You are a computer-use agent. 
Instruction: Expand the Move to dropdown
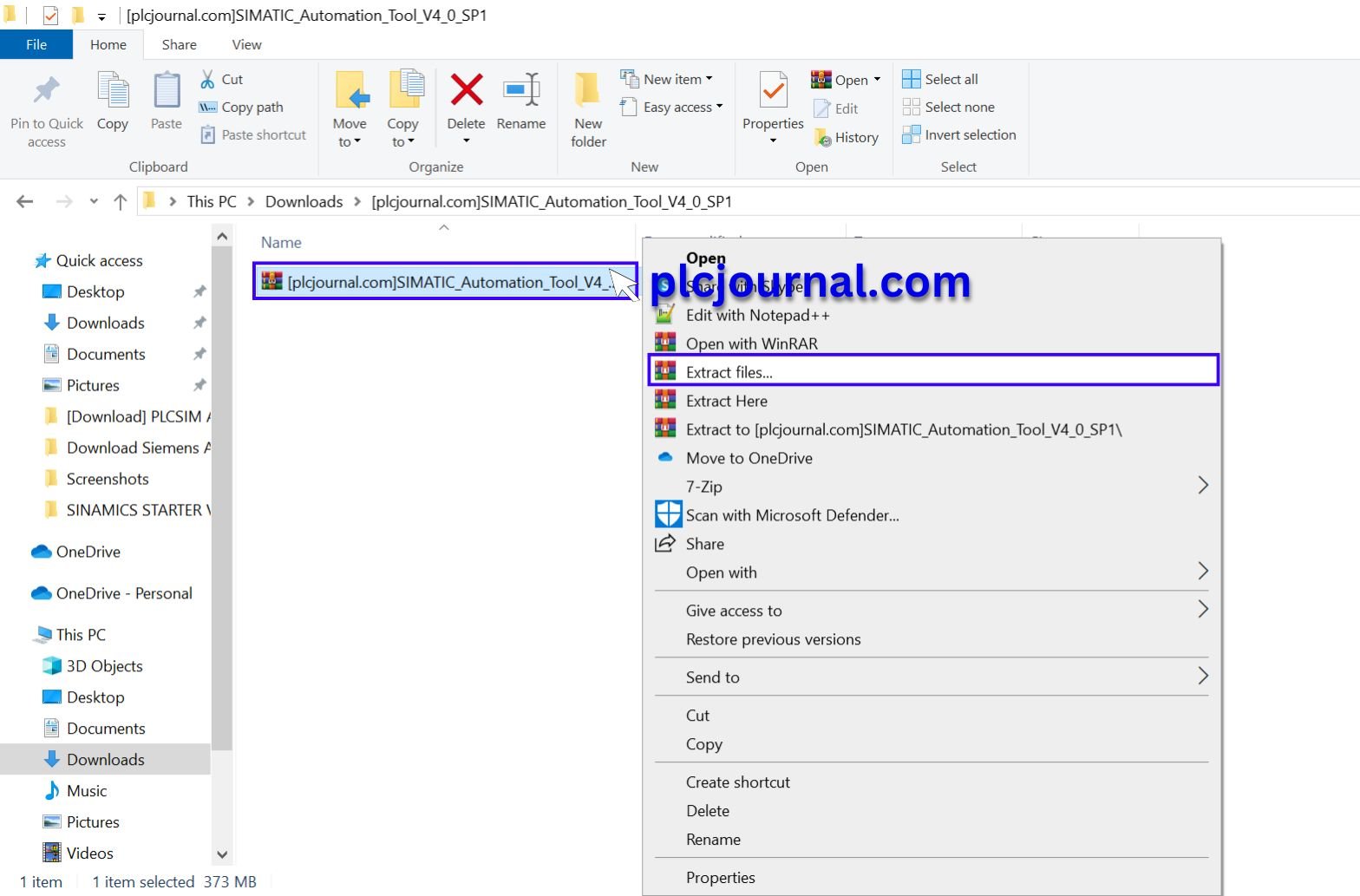tap(350, 141)
